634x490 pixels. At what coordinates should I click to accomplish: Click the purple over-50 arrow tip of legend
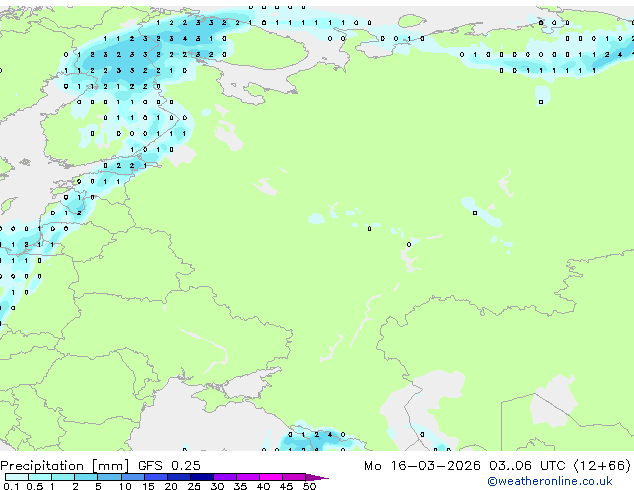(x=317, y=478)
